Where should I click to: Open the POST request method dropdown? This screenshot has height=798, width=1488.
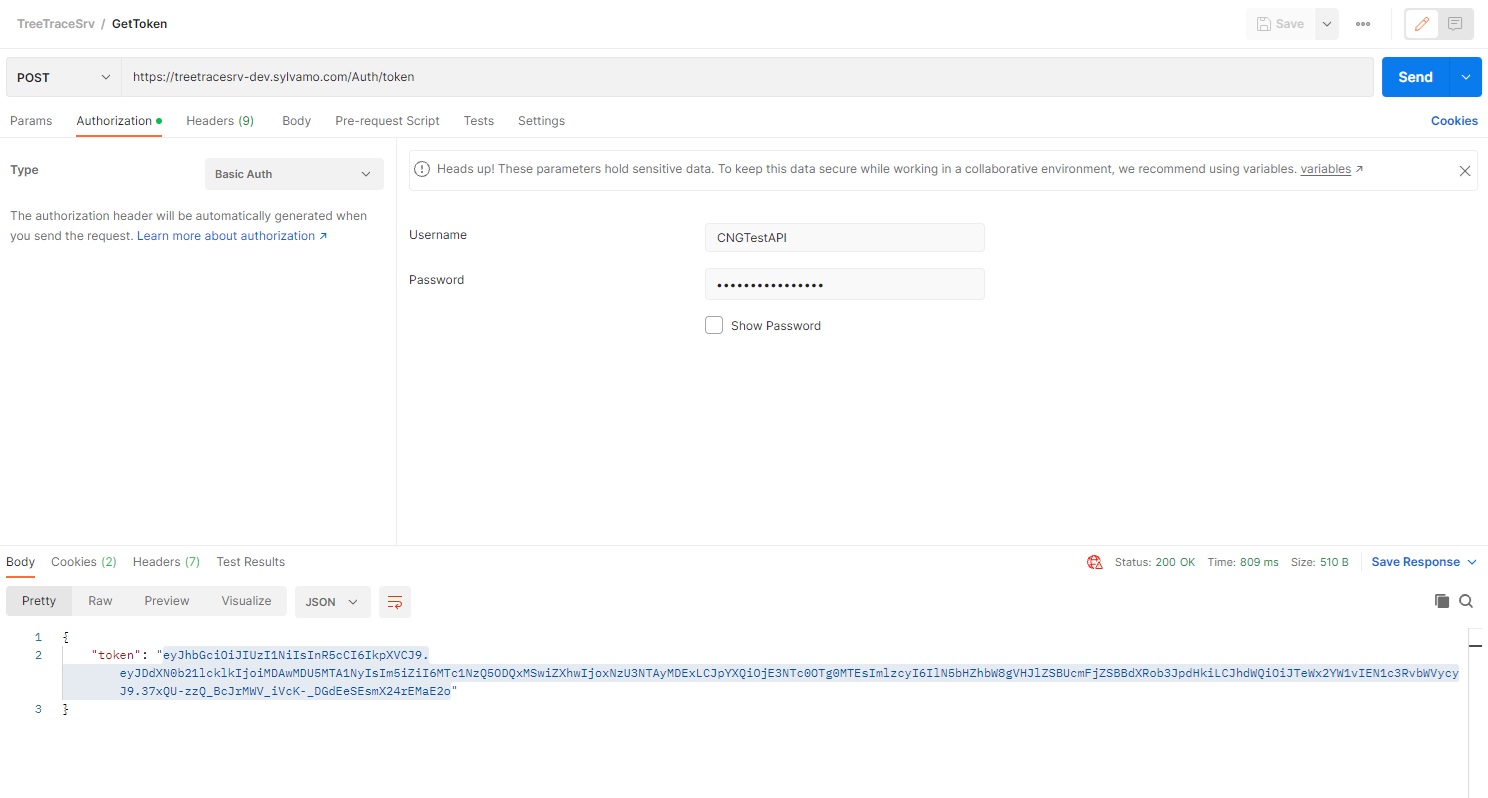click(x=62, y=76)
